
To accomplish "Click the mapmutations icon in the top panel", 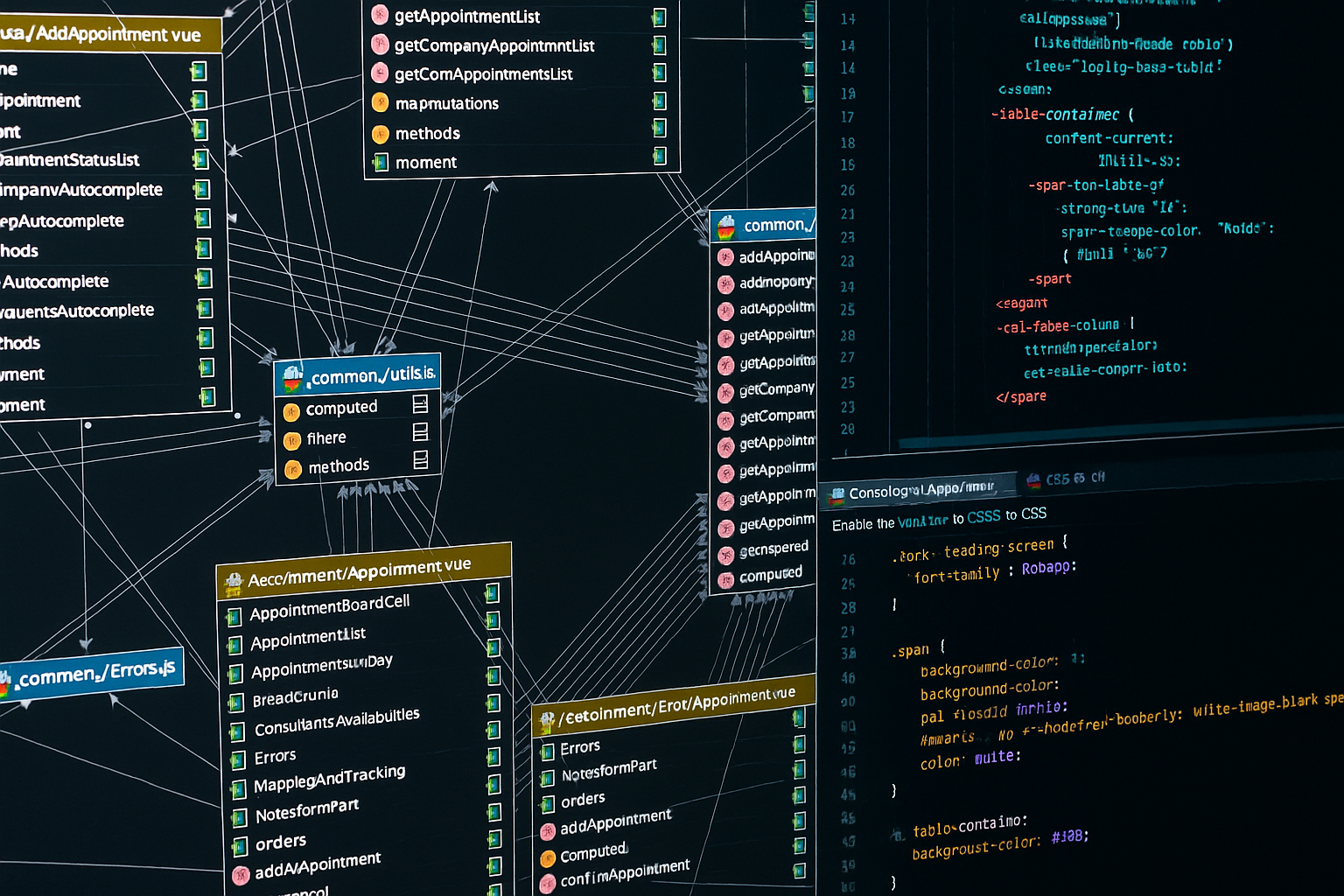I will (380, 102).
